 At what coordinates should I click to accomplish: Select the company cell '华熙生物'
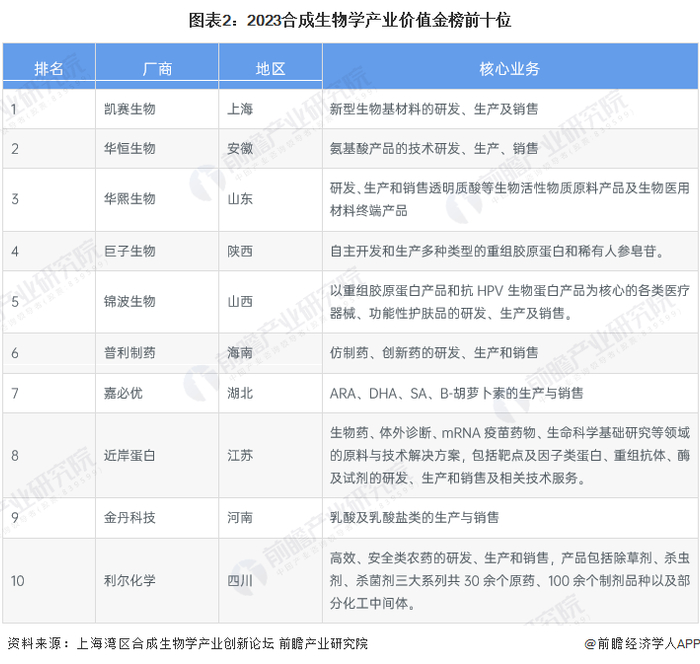pyautogui.click(x=129, y=199)
